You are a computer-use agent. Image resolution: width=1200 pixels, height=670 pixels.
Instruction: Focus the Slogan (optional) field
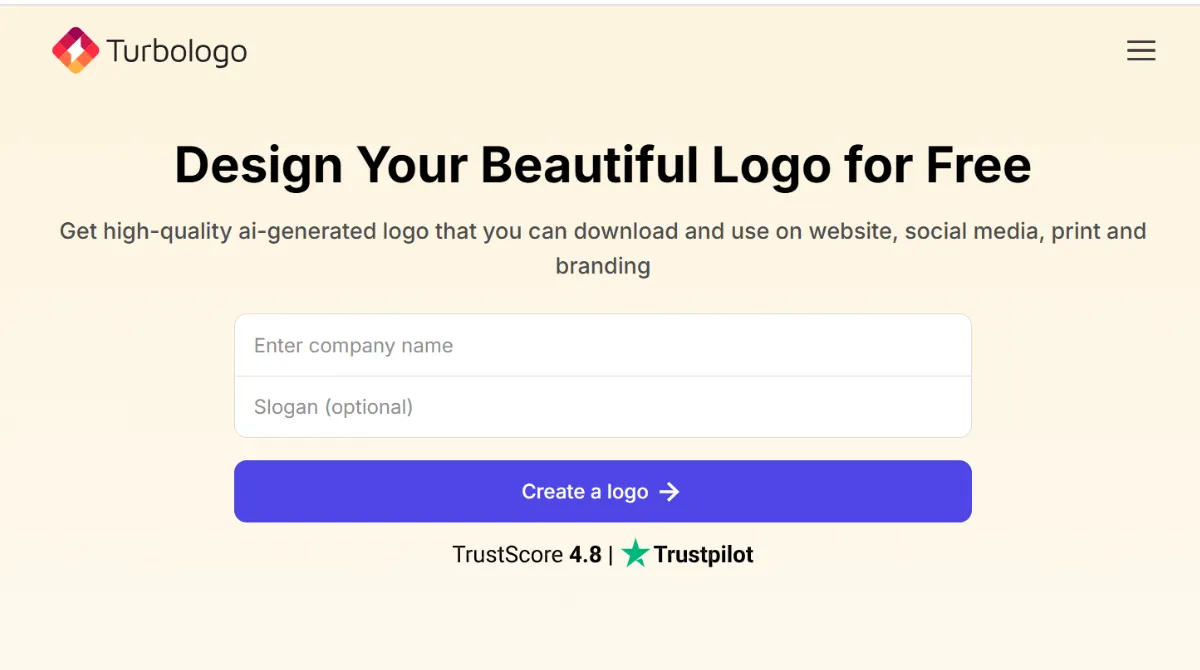click(603, 407)
